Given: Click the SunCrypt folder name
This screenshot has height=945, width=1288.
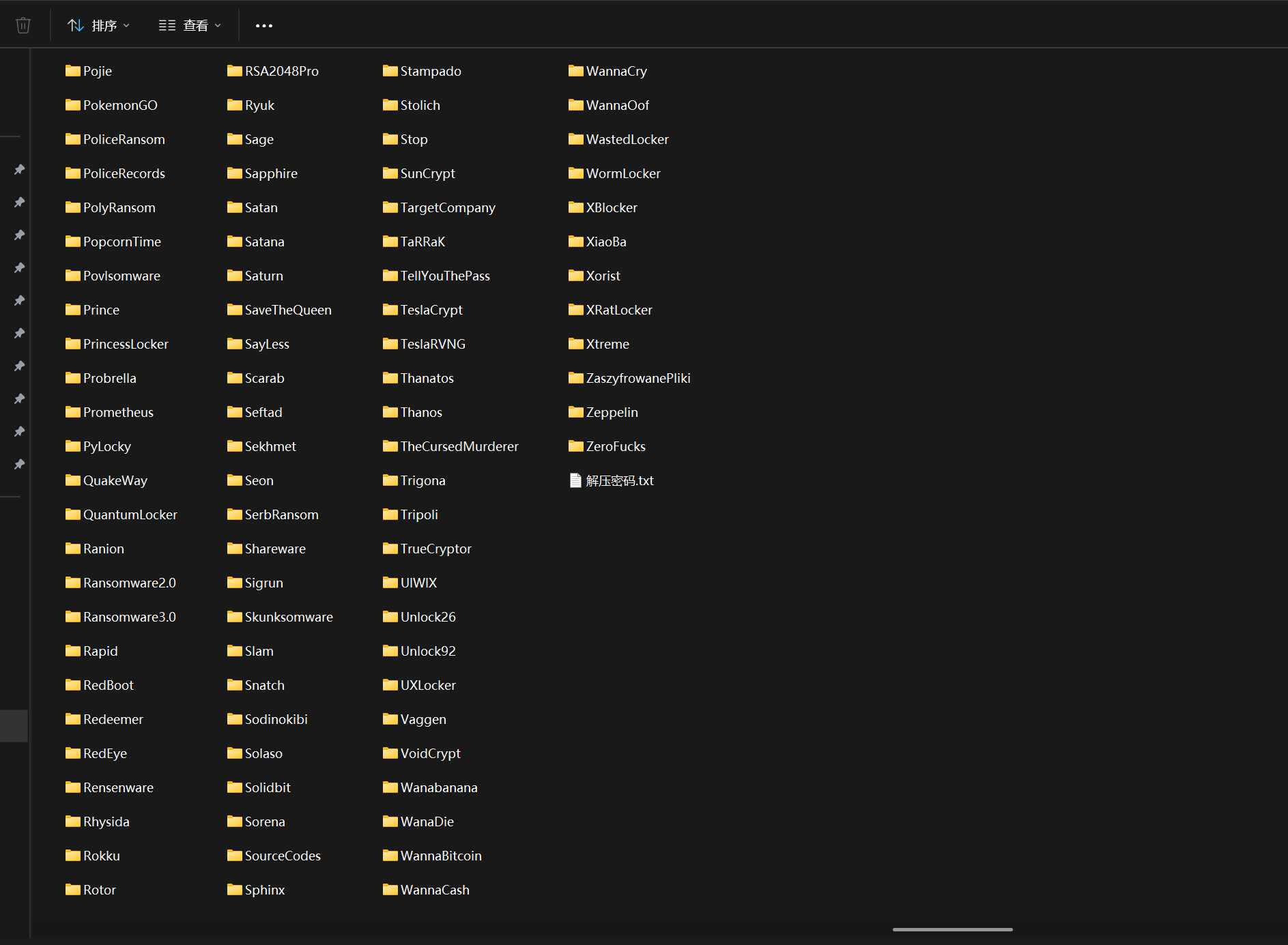Looking at the screenshot, I should (428, 173).
